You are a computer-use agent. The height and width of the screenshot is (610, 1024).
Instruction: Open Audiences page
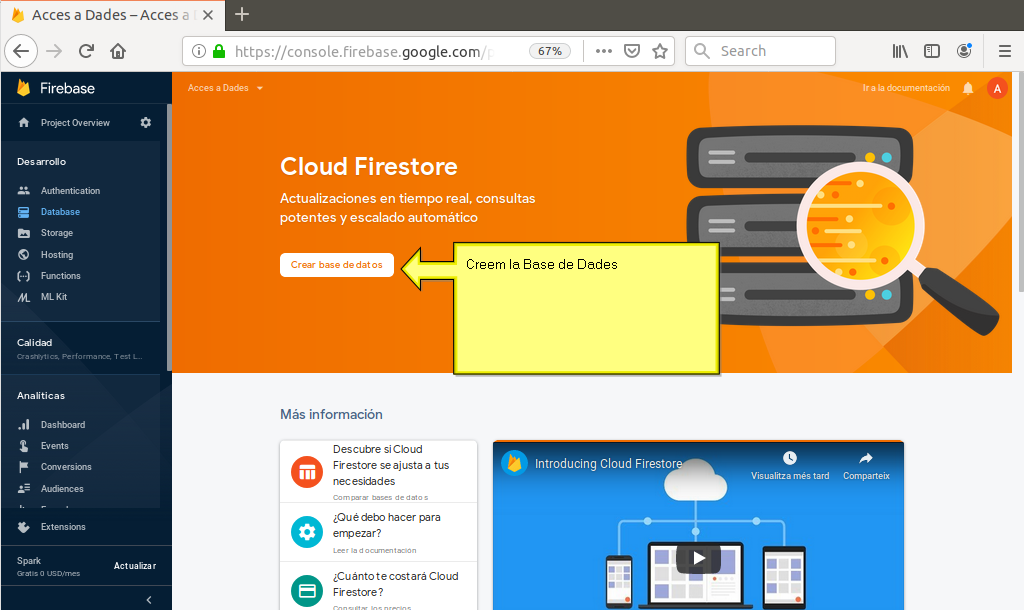(62, 489)
